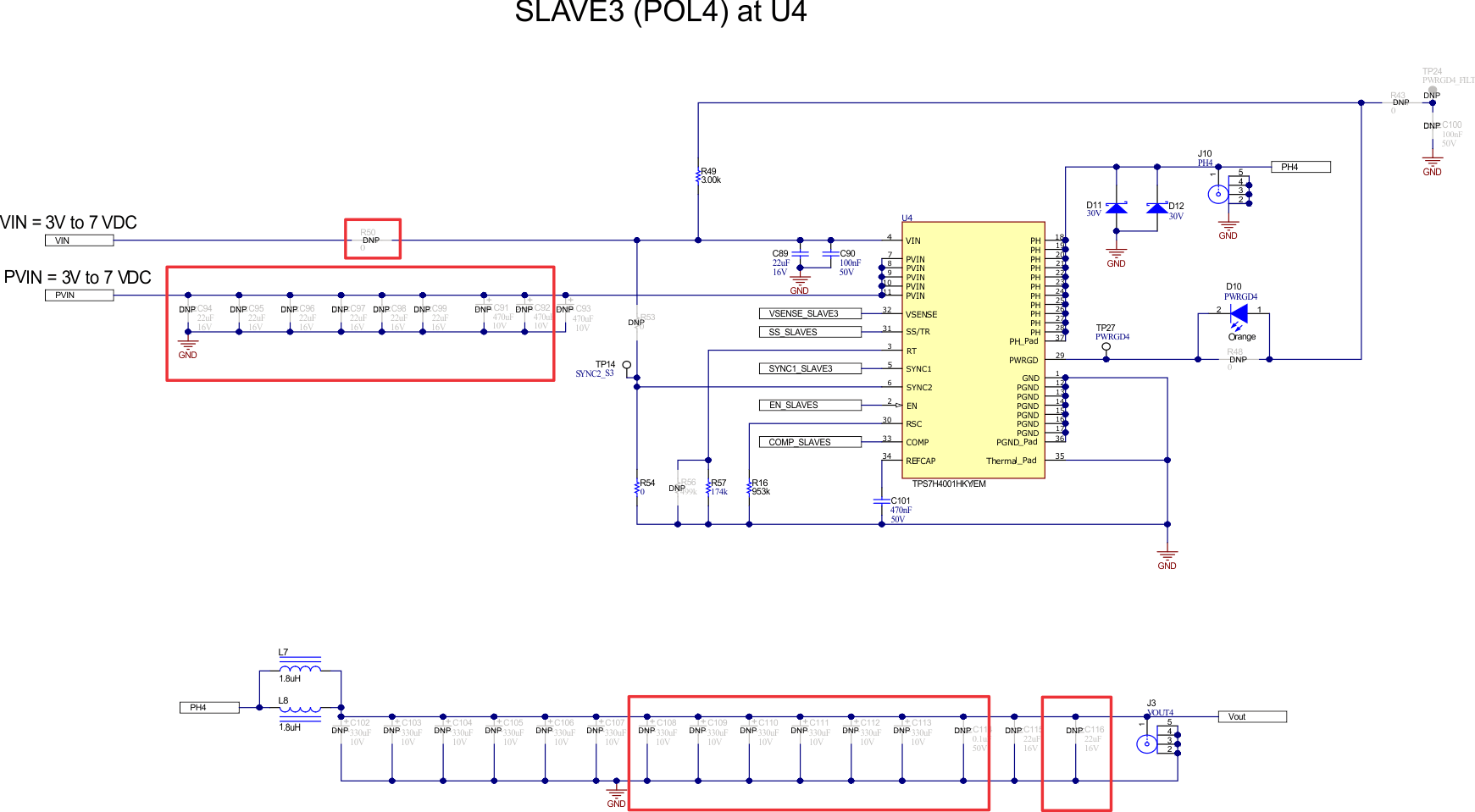Screen dimensions: 1475x812
Task: Click GND symbol below C100 capacitor
Action: click(1432, 165)
